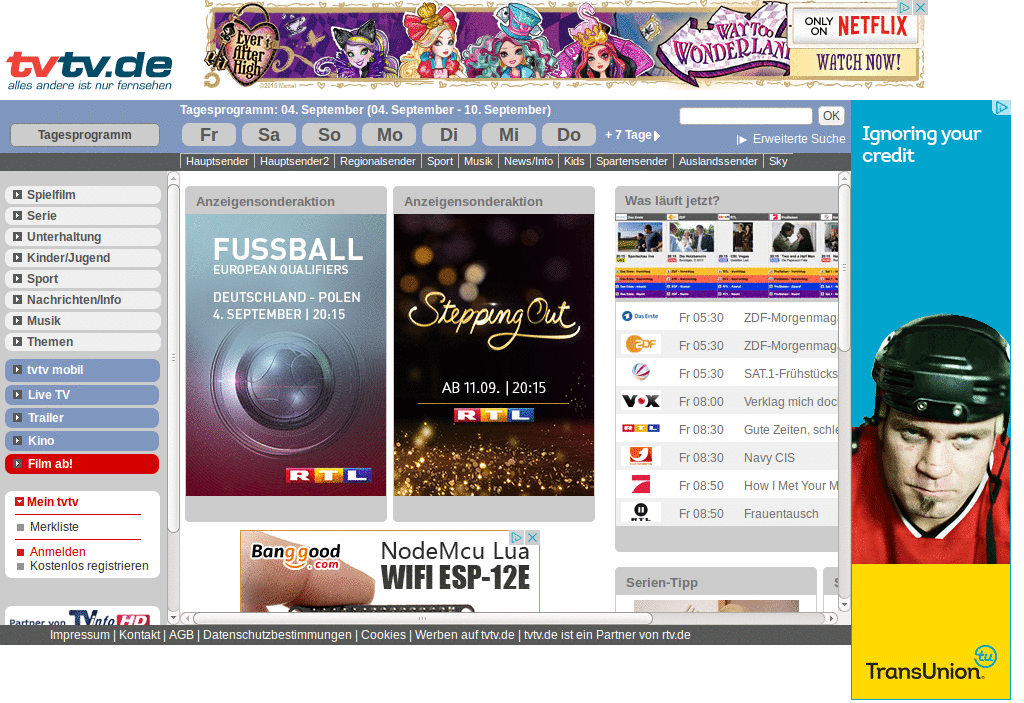Open Spartensender channel group
The height and width of the screenshot is (703, 1024).
(632, 161)
